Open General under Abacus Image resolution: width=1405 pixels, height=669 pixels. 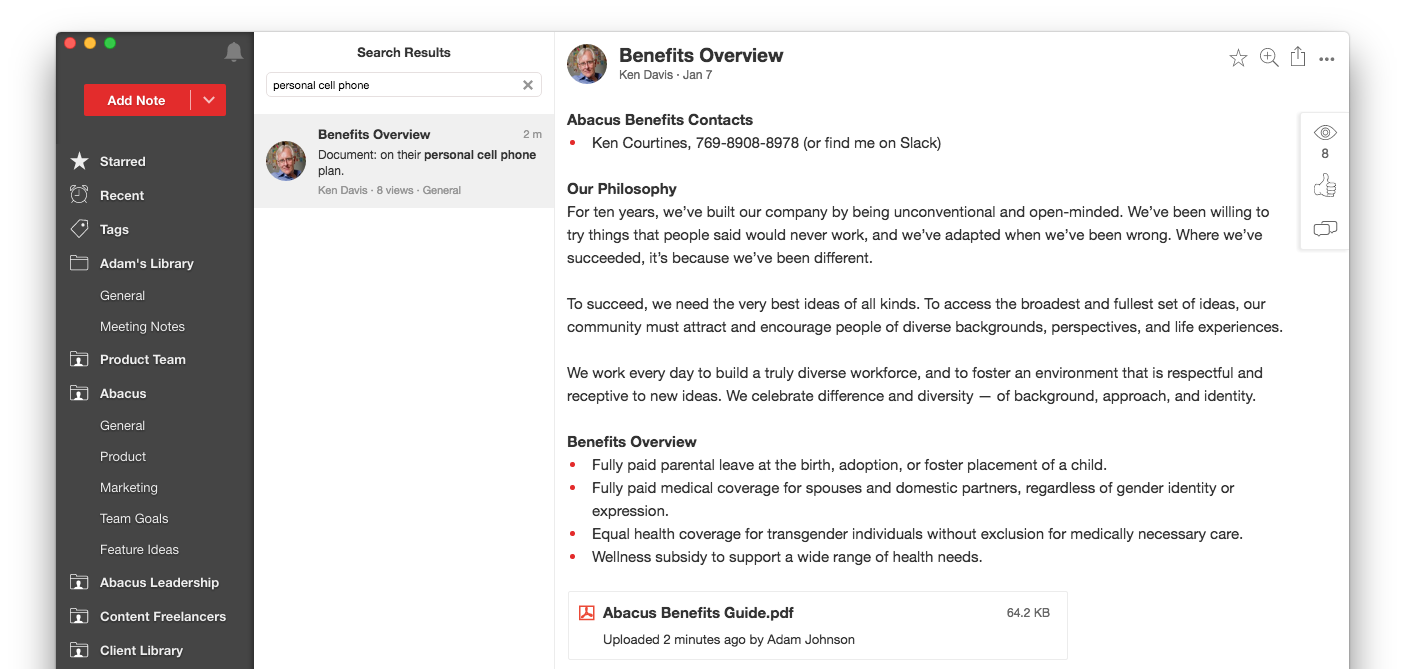(122, 425)
